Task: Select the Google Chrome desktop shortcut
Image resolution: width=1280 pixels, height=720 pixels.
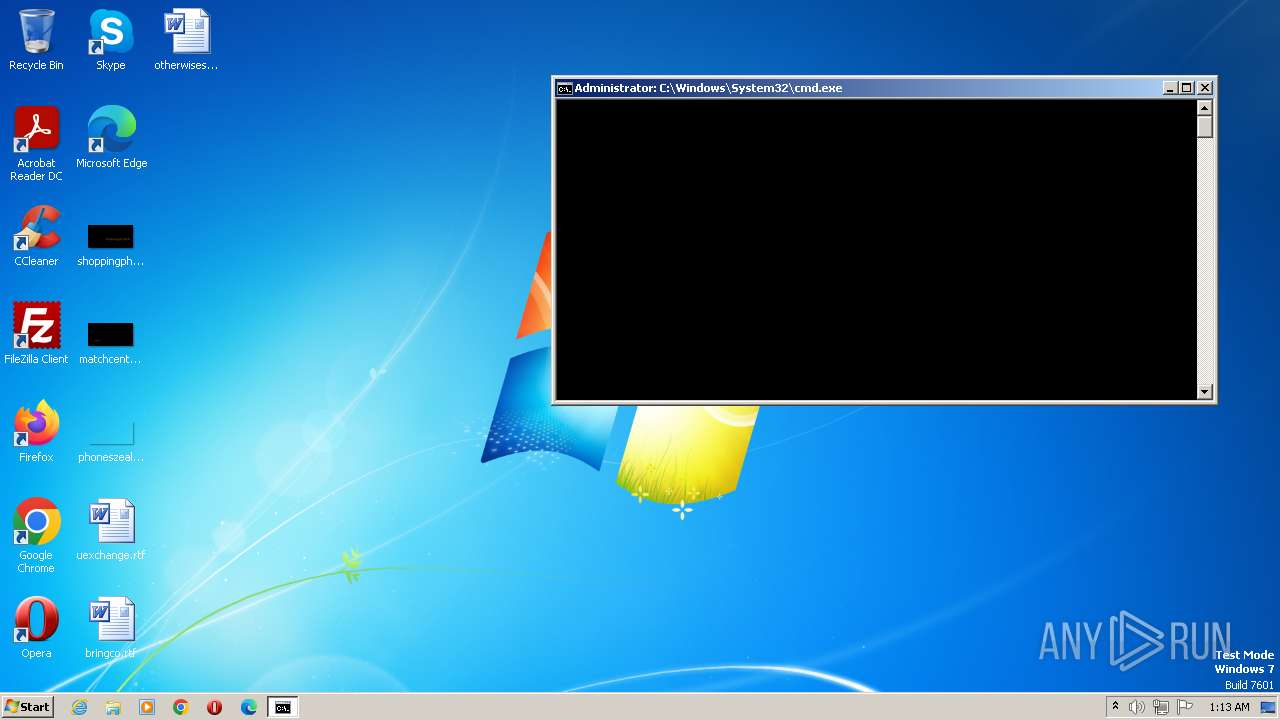Action: 36,535
